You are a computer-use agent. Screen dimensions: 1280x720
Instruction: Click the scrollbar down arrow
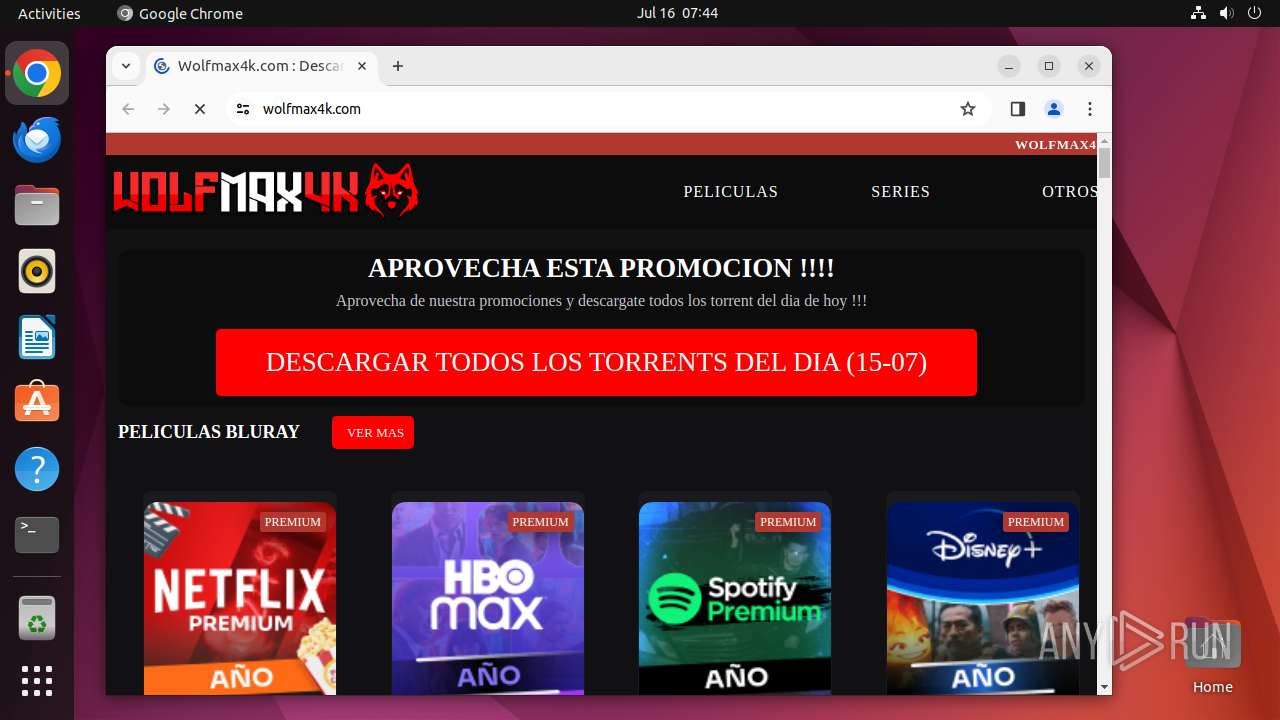pos(1104,688)
